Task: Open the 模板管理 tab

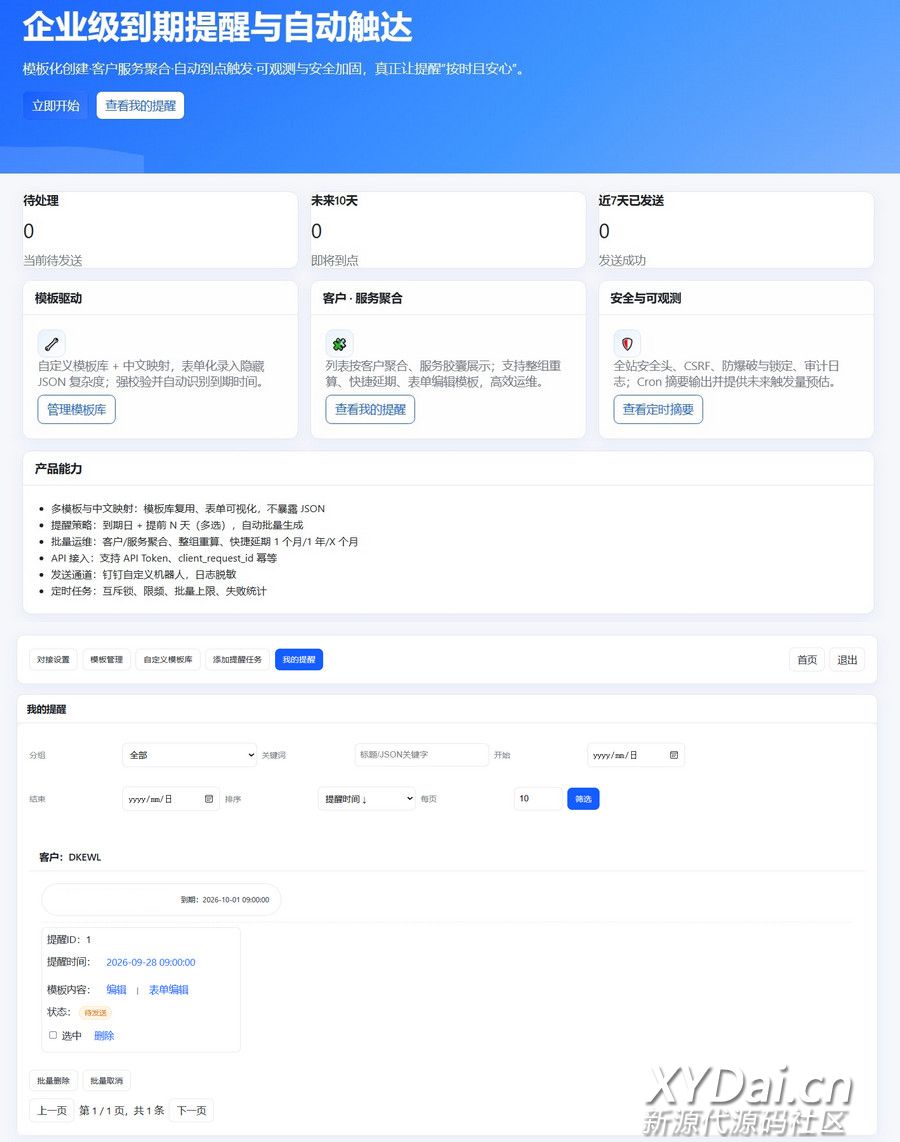Action: [107, 660]
